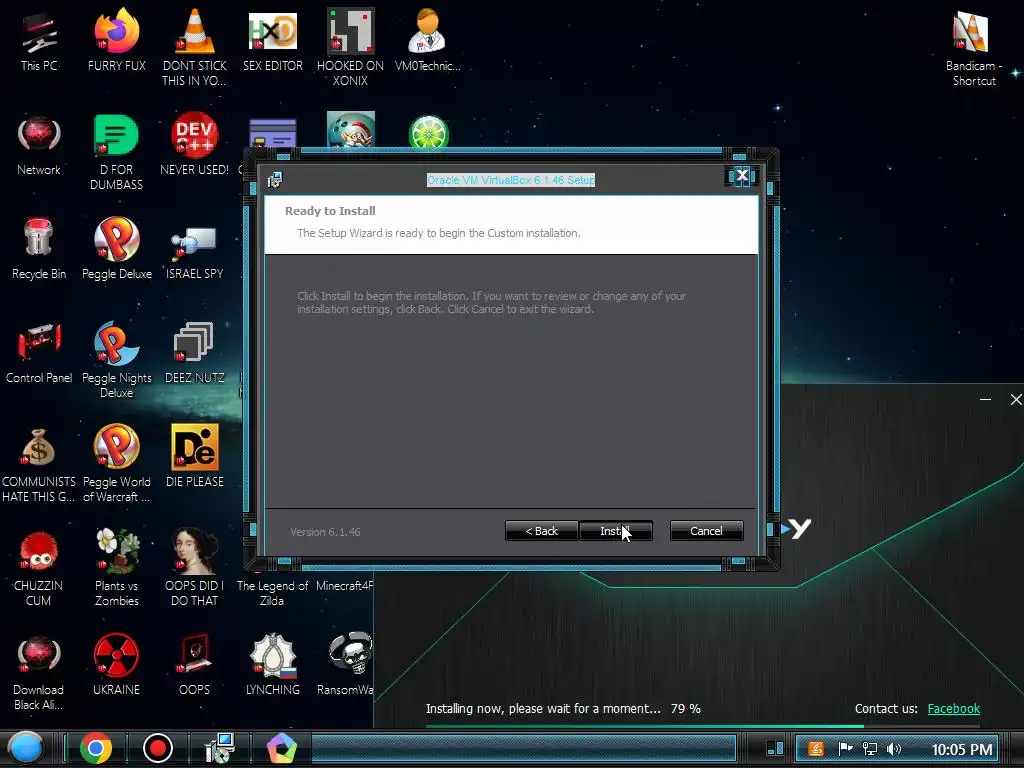Select SEX EDITOR HxD desktop icon
The image size is (1024, 768).
click(272, 40)
